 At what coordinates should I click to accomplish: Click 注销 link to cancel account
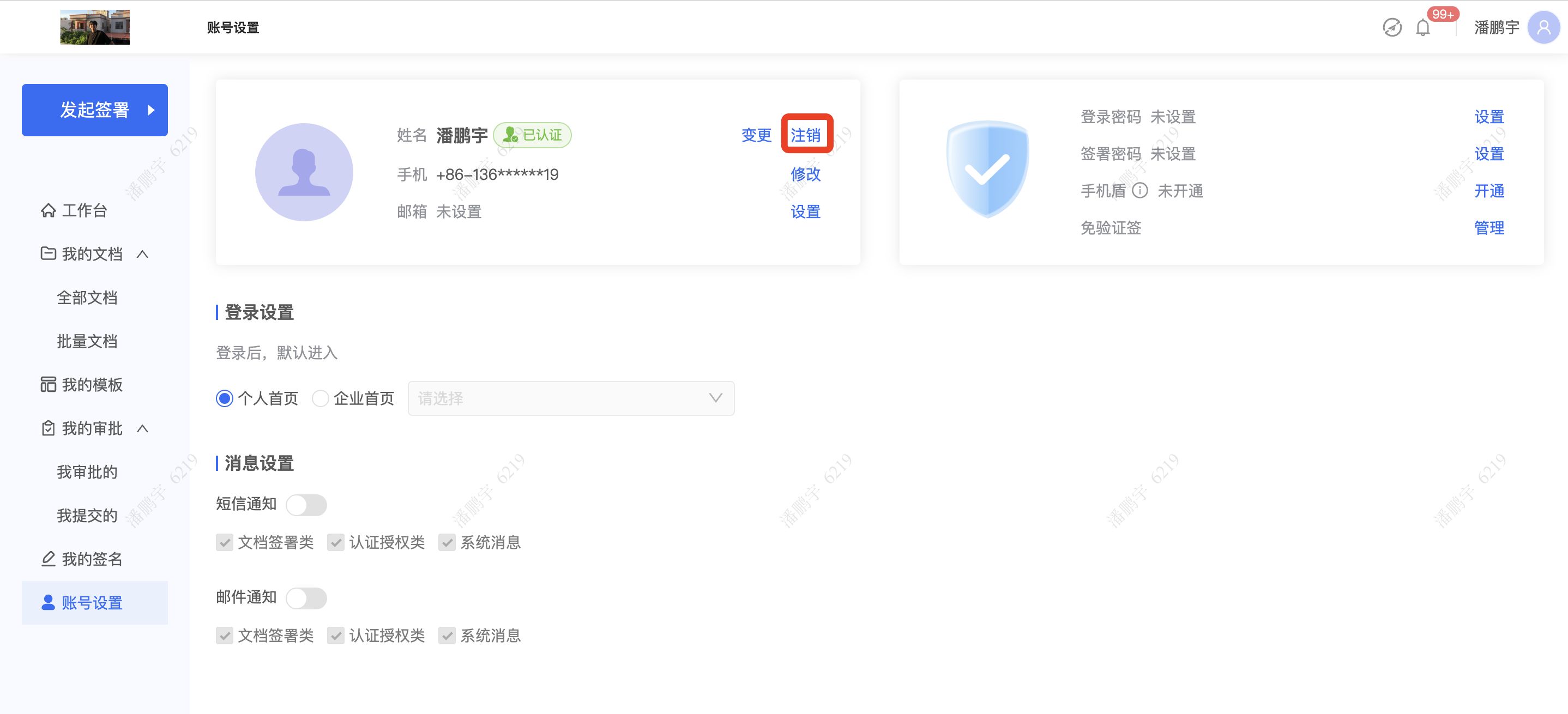pos(806,135)
